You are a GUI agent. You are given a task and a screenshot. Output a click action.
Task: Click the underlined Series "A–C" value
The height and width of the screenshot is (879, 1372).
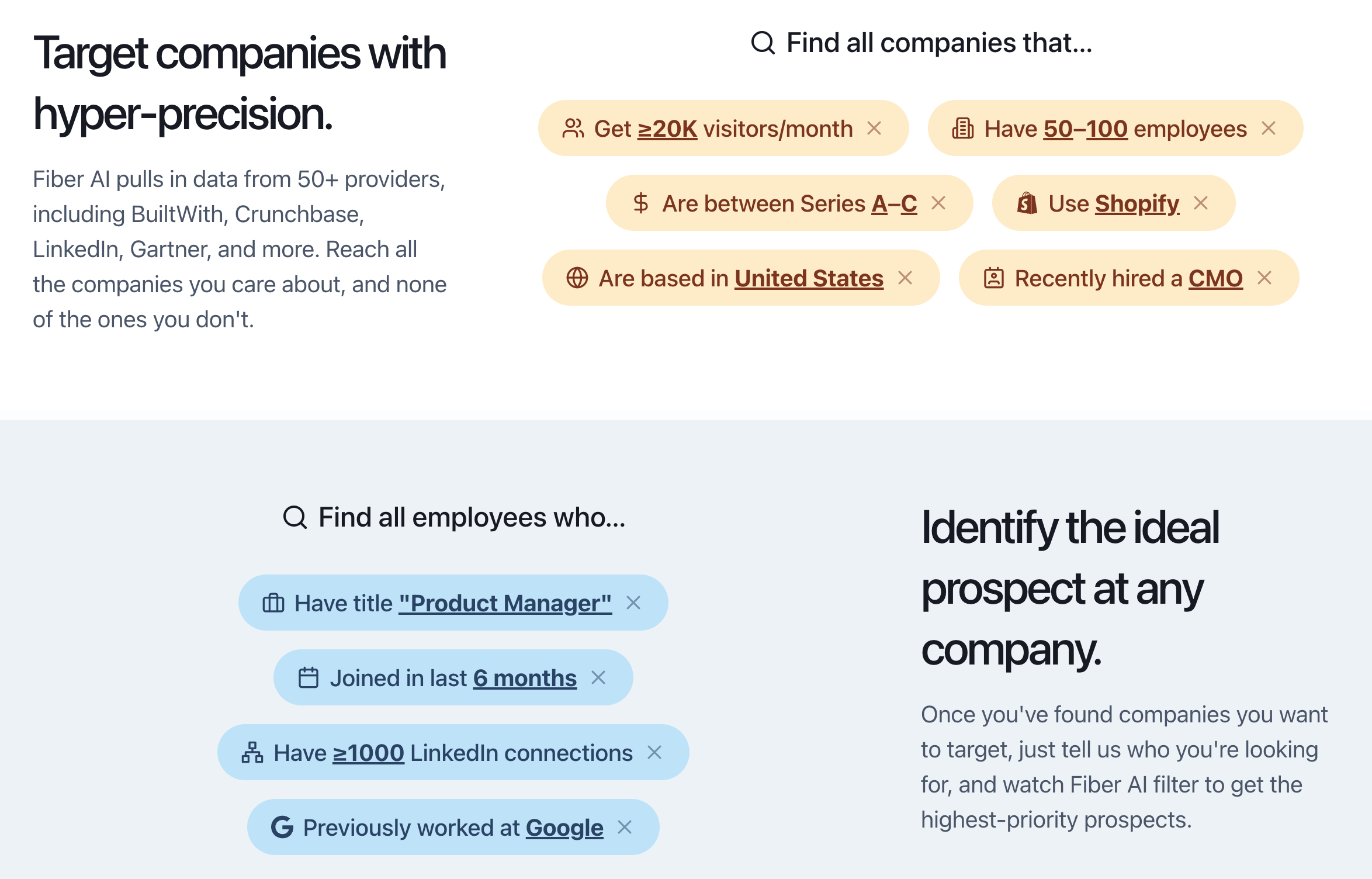coord(894,204)
